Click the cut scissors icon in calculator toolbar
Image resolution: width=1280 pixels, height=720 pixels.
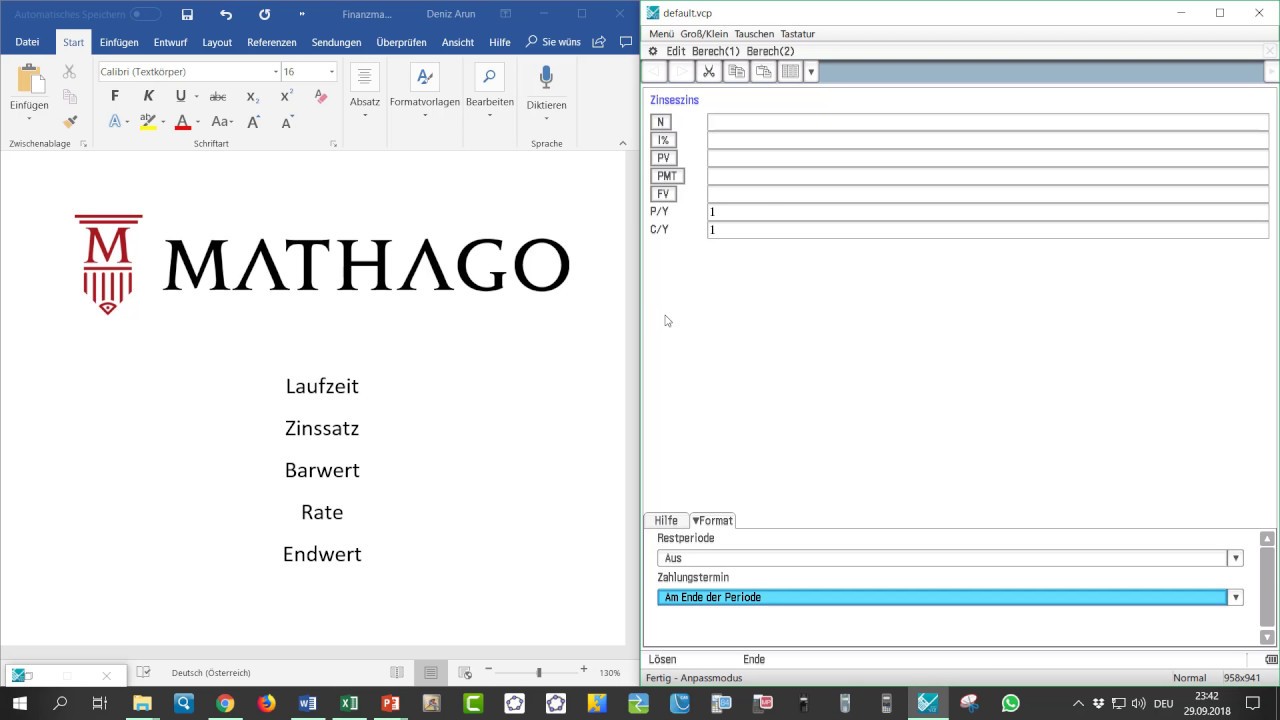coord(708,72)
